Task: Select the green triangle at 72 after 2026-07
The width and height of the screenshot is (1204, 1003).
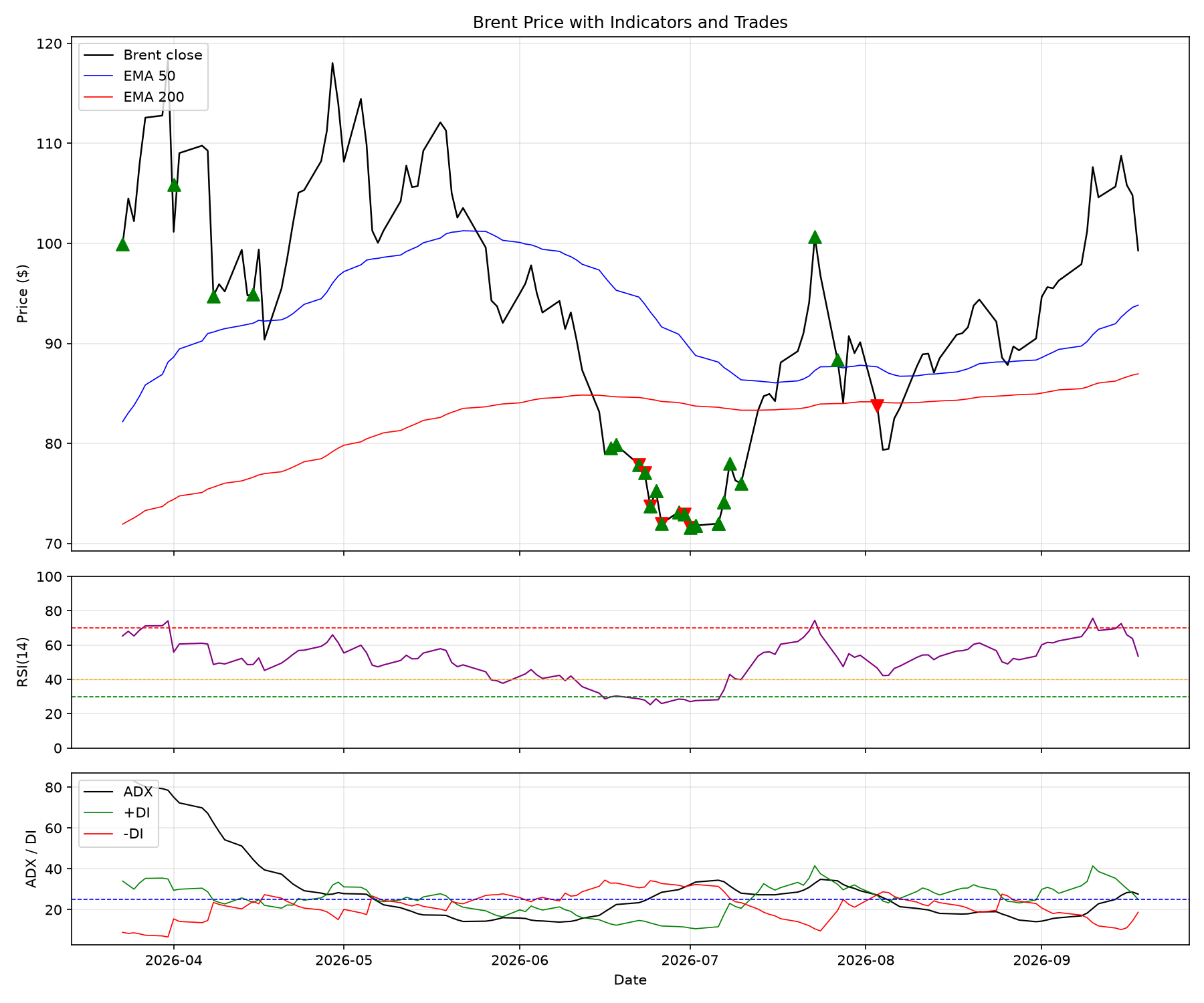Action: [x=718, y=523]
